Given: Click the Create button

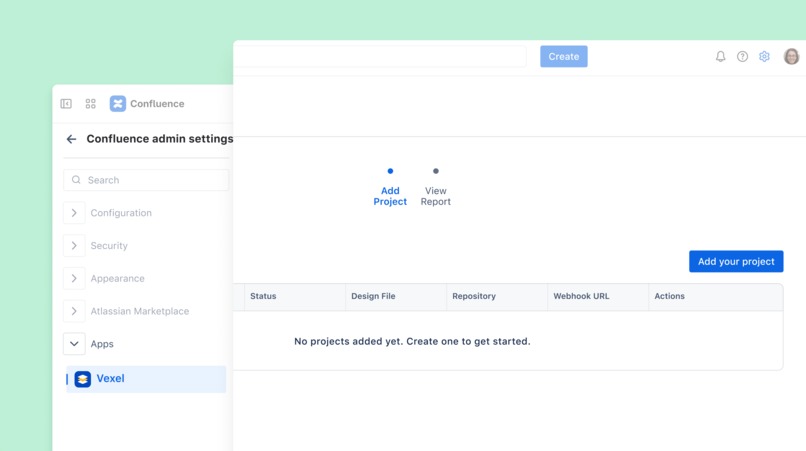Looking at the screenshot, I should [x=563, y=57].
